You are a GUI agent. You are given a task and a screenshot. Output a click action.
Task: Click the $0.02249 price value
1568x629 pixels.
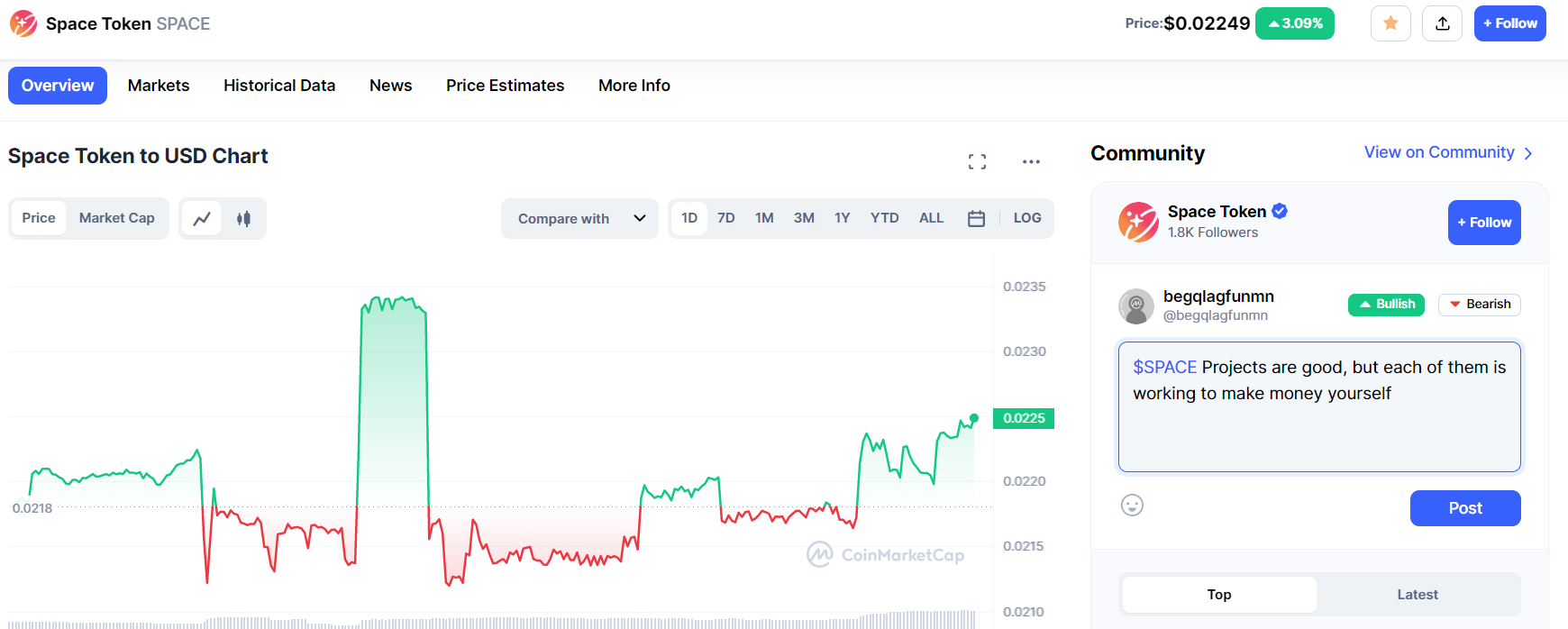coord(1207,23)
